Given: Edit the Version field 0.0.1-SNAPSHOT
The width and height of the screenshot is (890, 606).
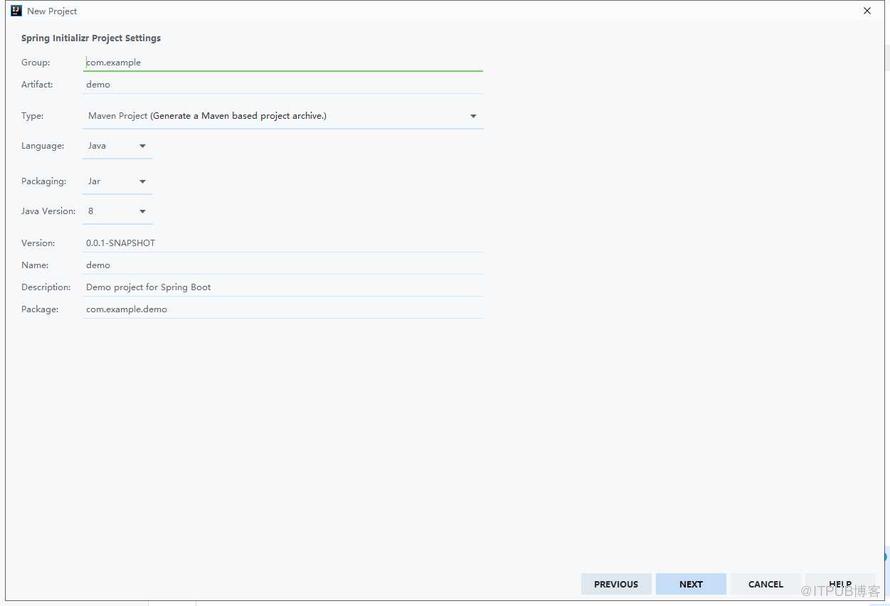Looking at the screenshot, I should (x=283, y=243).
